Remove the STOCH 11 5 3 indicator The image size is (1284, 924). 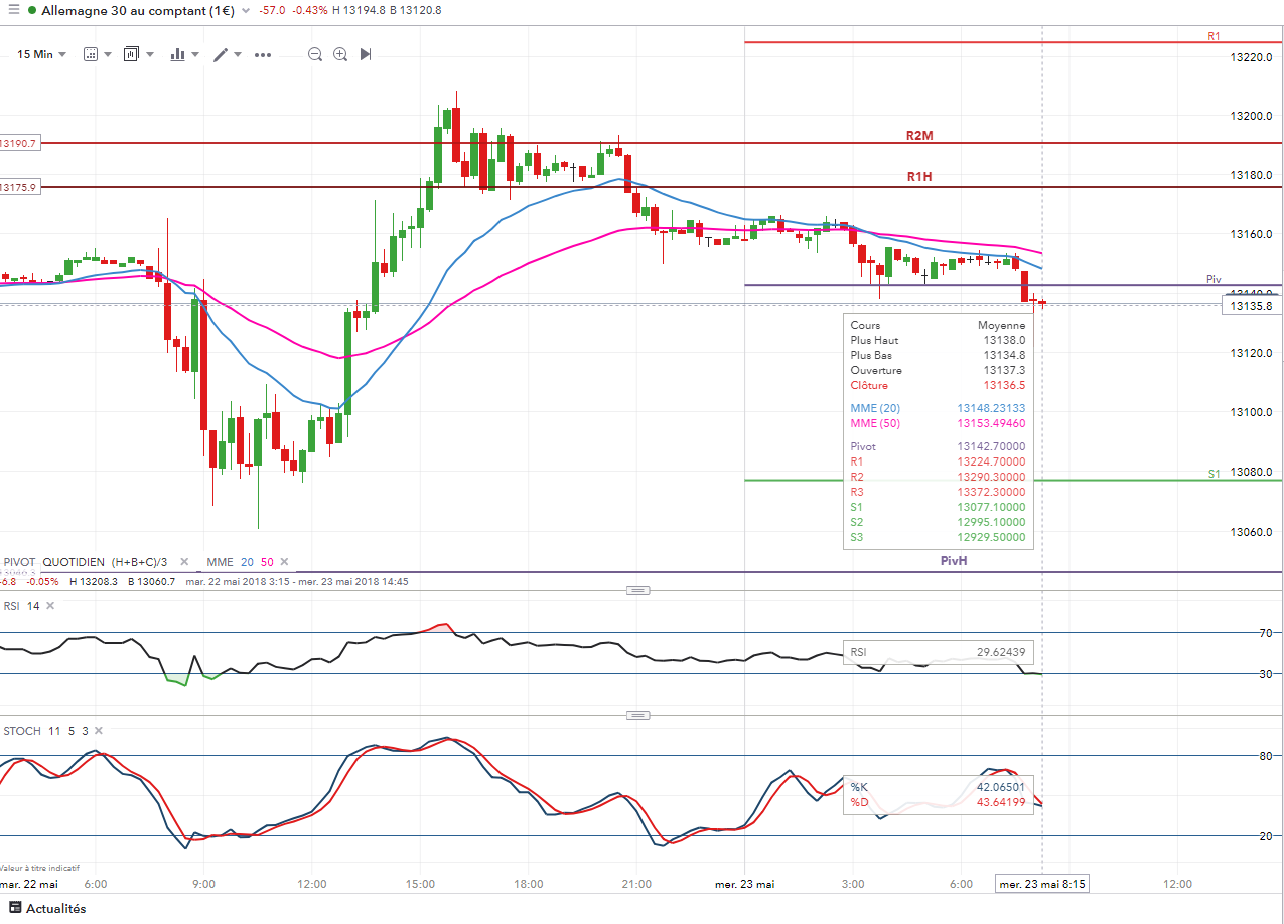(x=99, y=731)
